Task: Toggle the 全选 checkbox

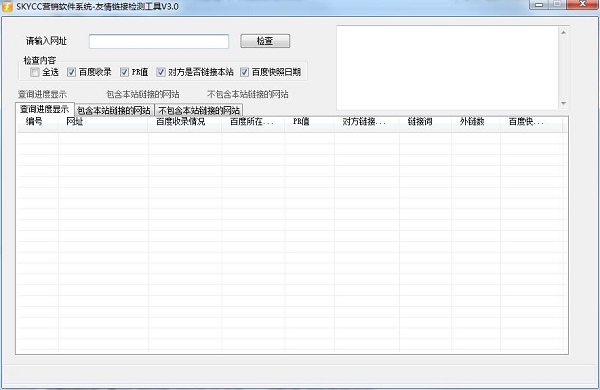Action: 35,72
